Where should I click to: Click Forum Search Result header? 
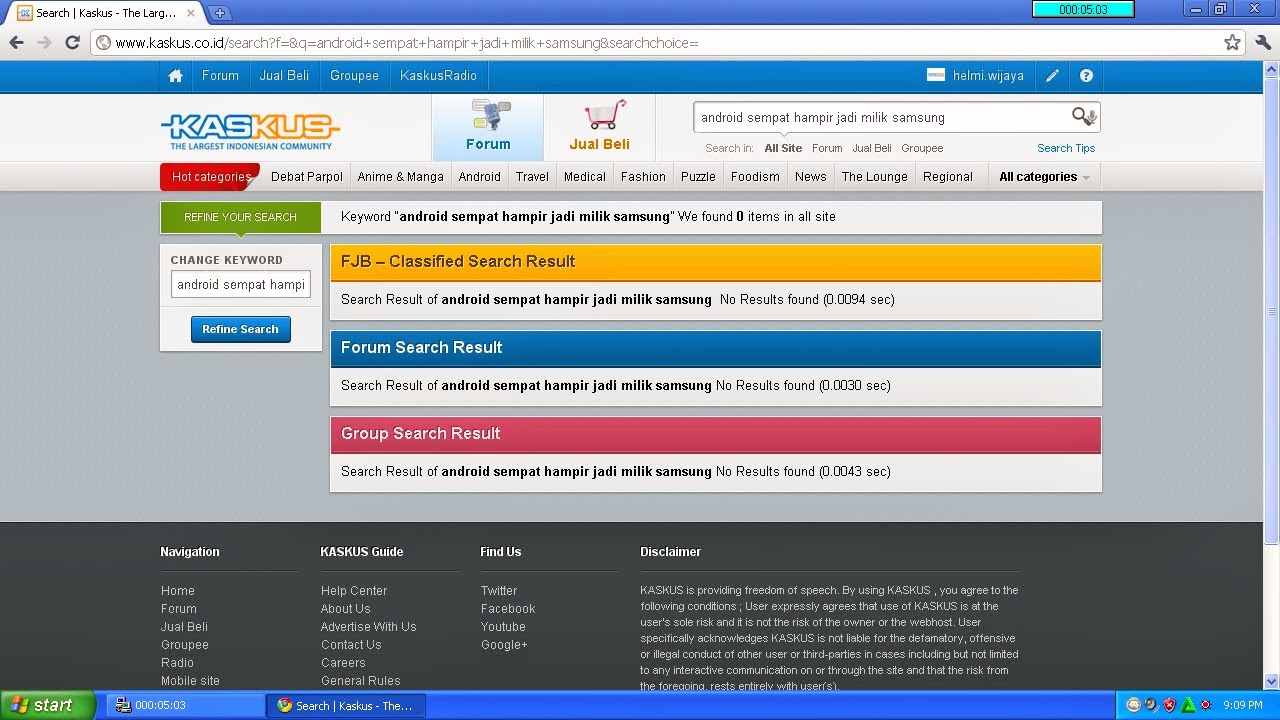tap(715, 348)
